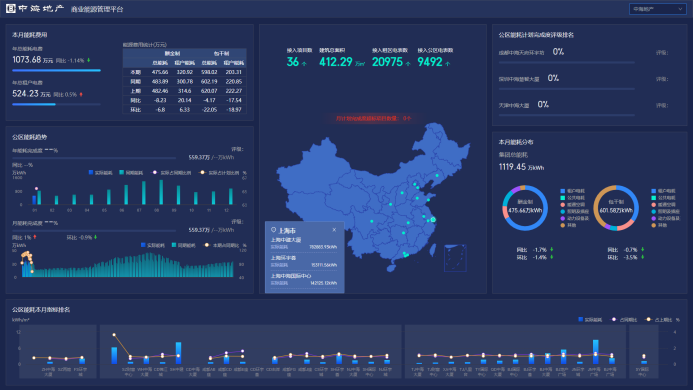Click the 中海地产 logo icon
Image resolution: width=693 pixels, height=390 pixels.
[11, 8]
